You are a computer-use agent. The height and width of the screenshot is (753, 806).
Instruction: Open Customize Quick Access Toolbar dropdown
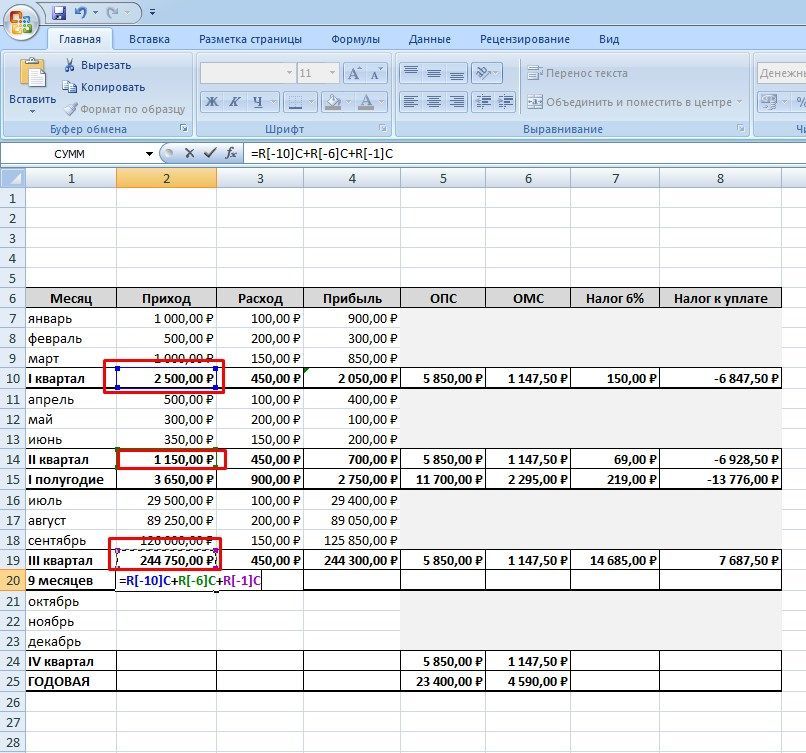[152, 12]
